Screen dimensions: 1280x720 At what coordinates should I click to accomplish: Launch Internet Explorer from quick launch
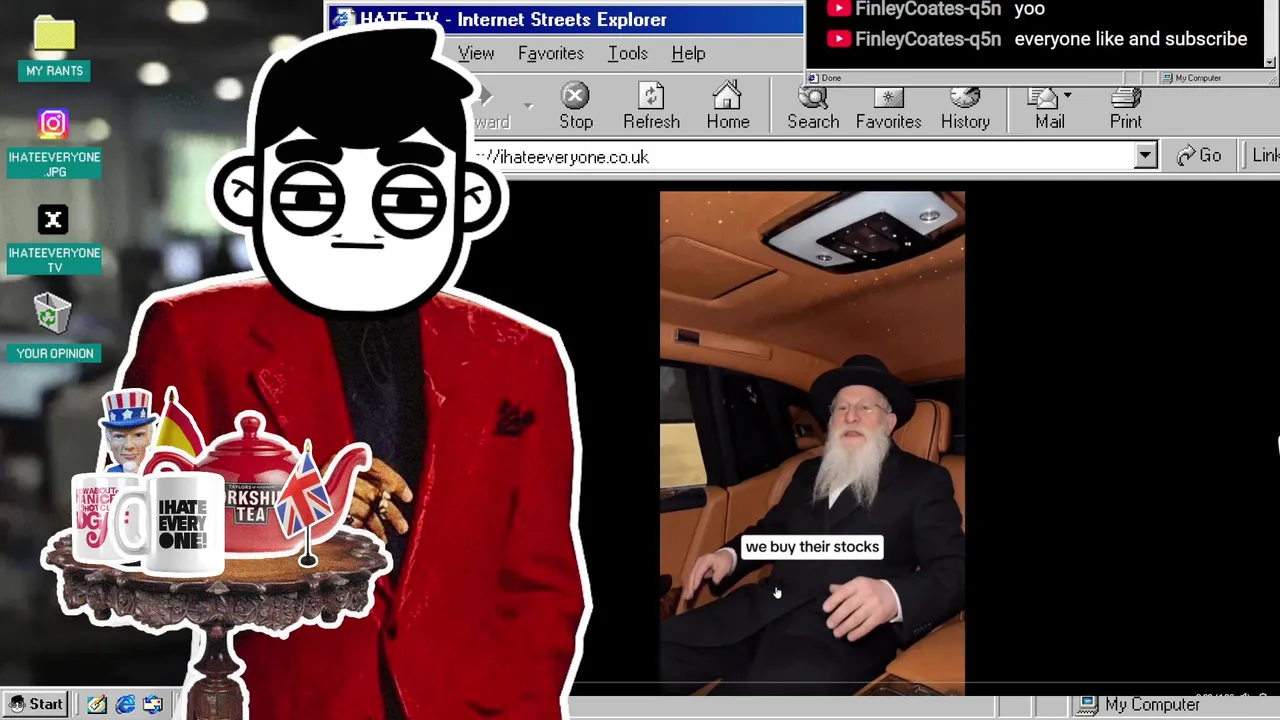[x=125, y=704]
